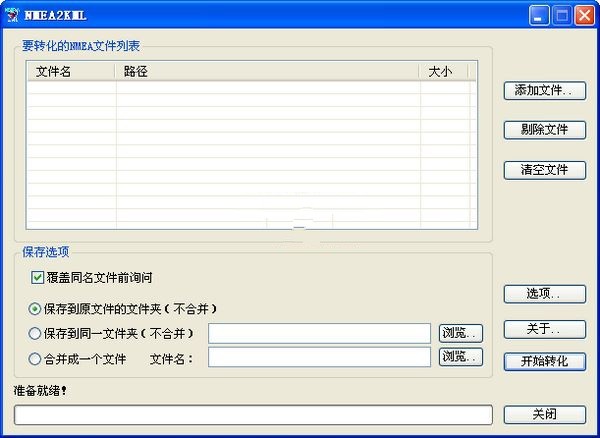The image size is (600, 438).
Task: Click the 添加文件 button
Action: pos(545,91)
